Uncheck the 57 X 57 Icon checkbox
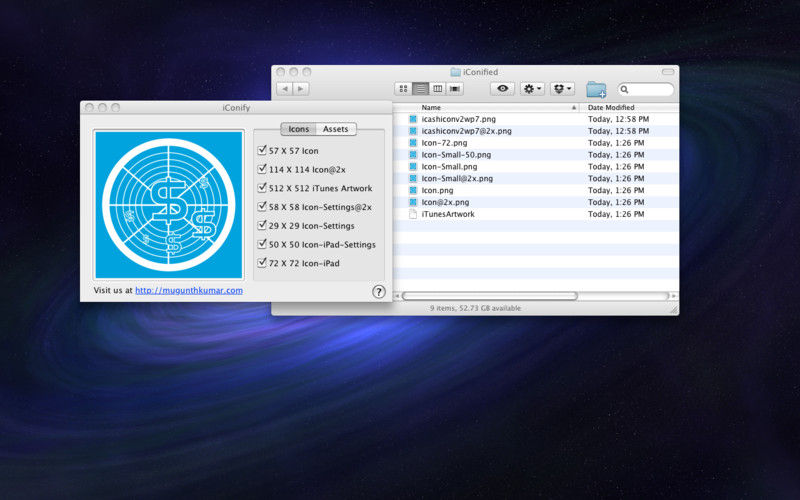800x500 pixels. (x=262, y=150)
